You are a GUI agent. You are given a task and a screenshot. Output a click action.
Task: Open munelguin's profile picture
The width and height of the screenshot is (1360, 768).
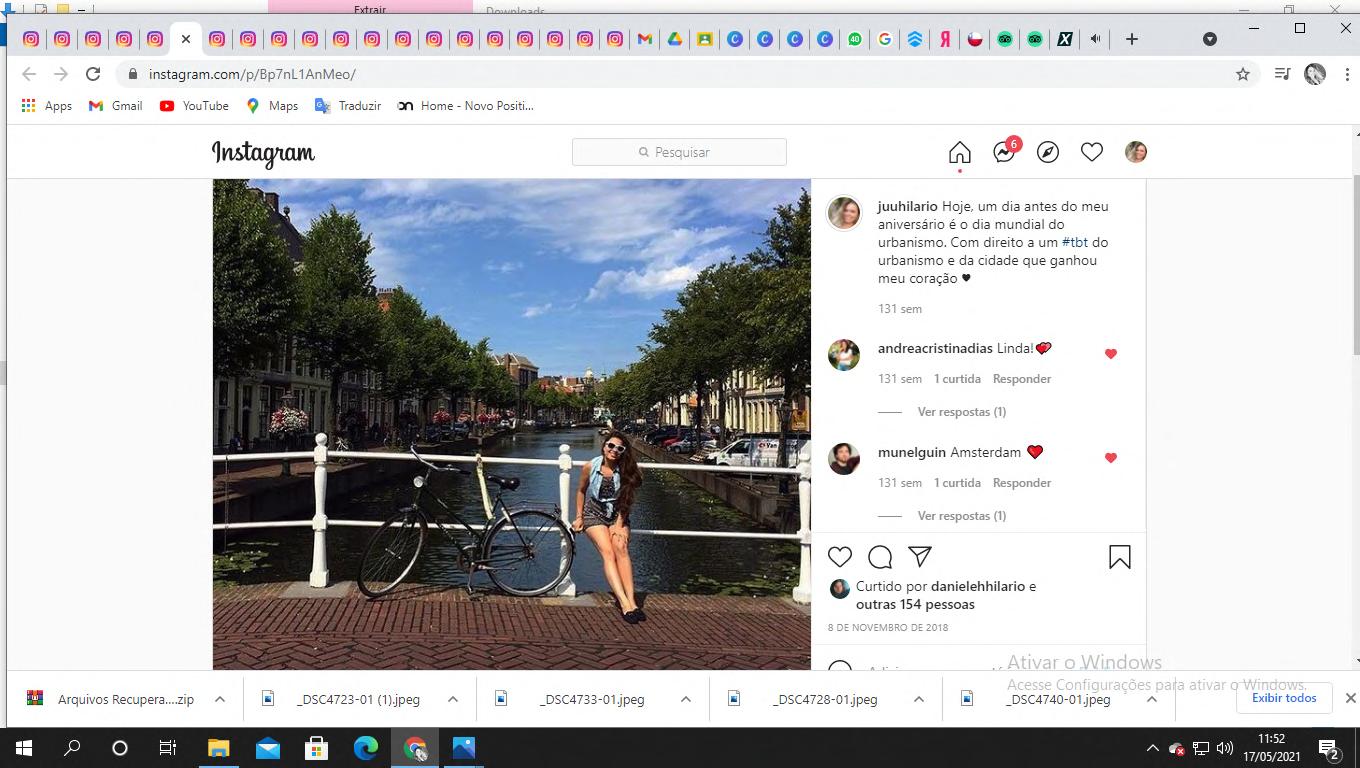click(x=844, y=459)
